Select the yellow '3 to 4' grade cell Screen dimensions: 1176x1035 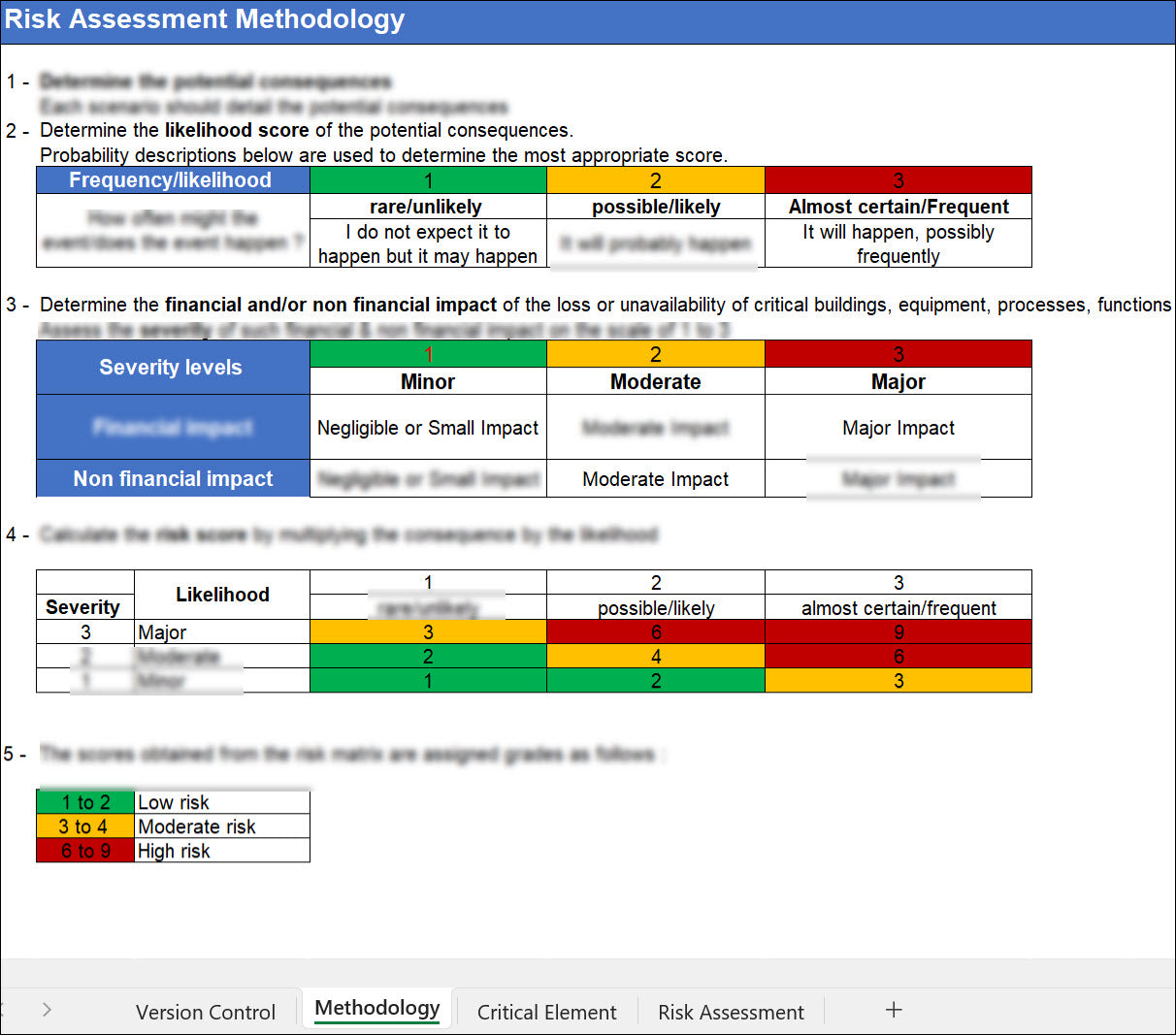pos(85,826)
